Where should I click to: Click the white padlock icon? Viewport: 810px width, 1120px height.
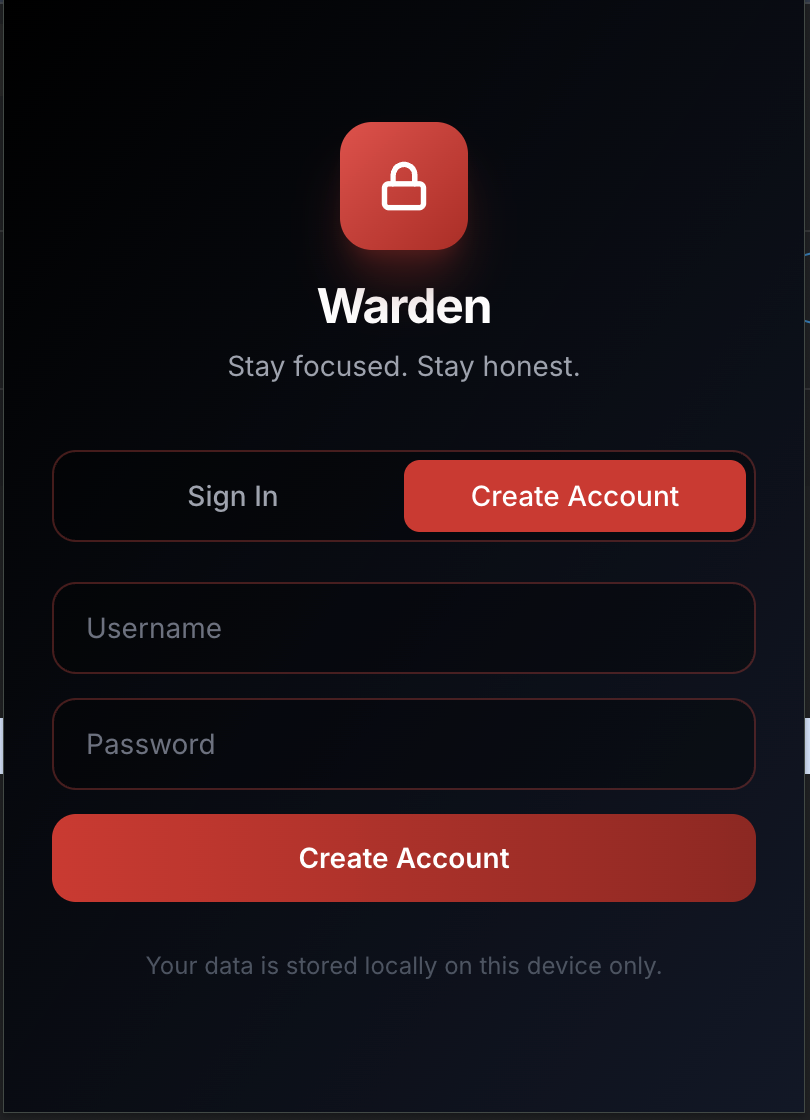pos(404,186)
